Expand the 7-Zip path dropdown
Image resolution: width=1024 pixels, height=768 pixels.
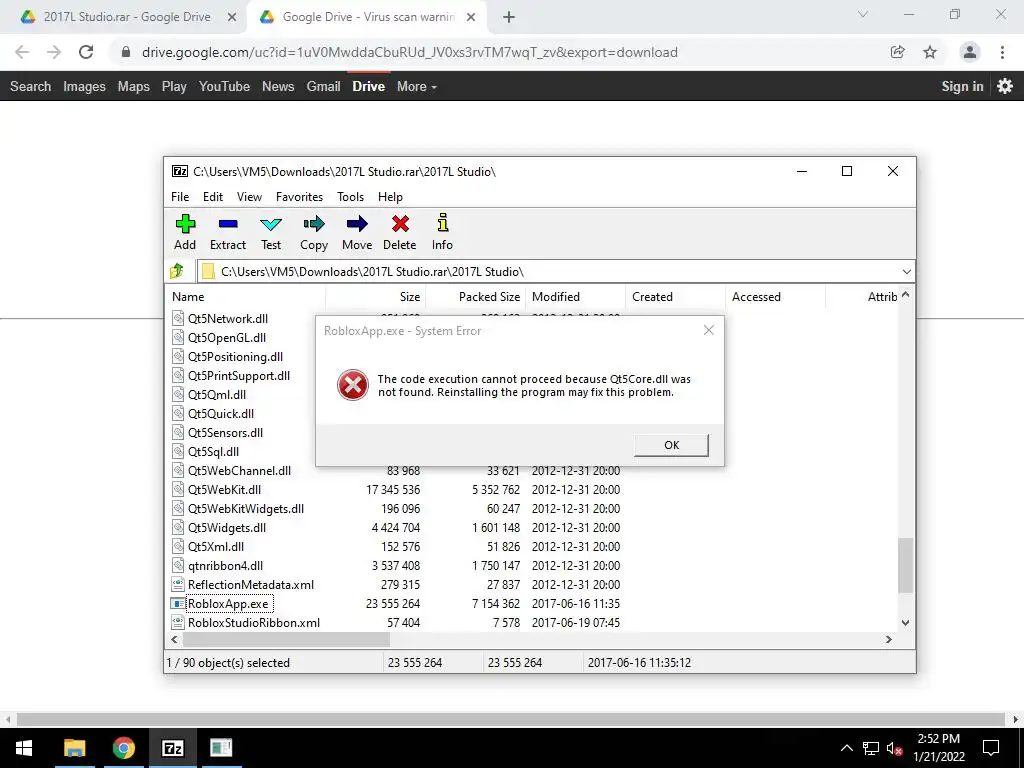(906, 272)
